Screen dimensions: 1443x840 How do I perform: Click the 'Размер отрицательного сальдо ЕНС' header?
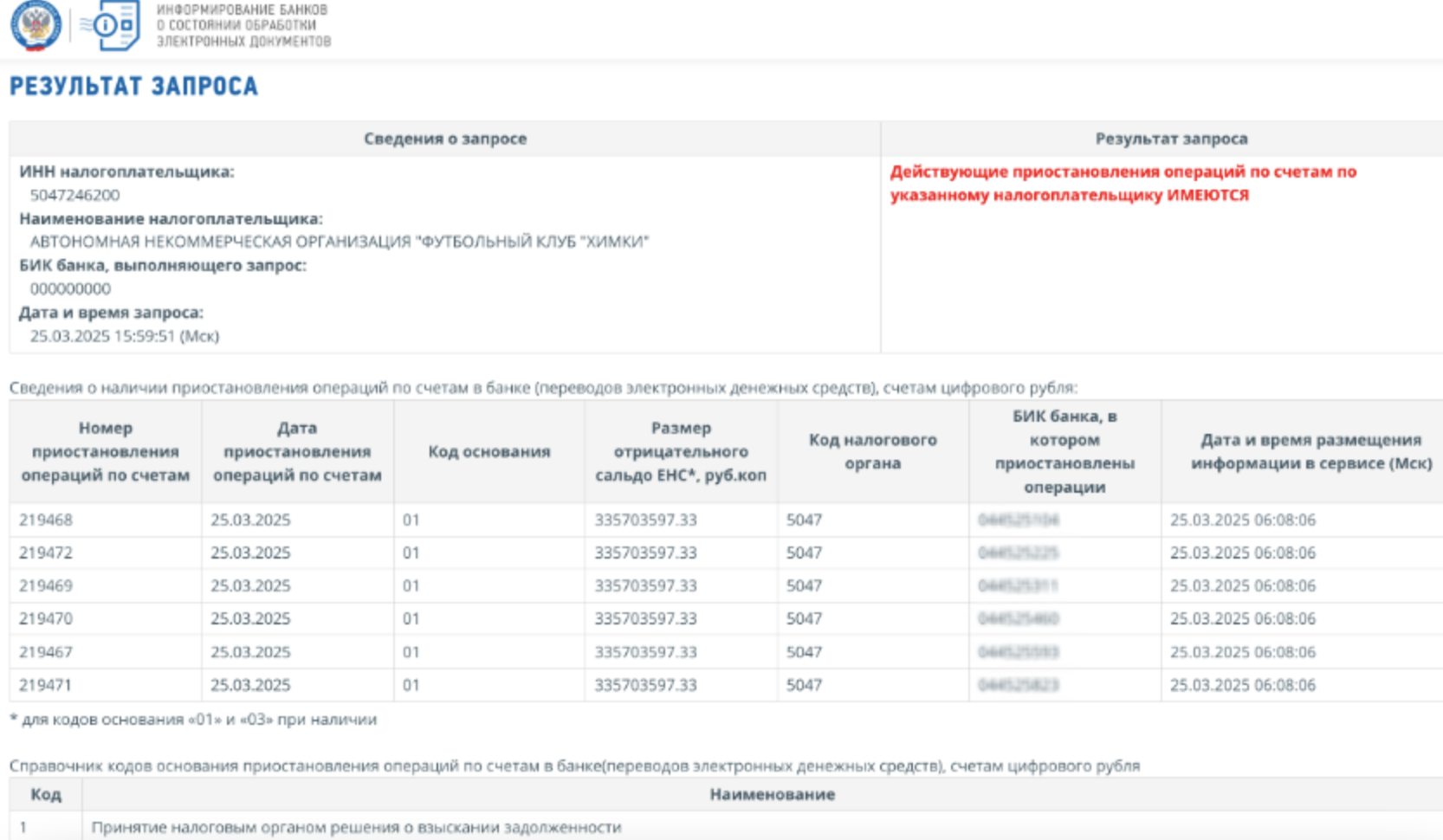[x=681, y=451]
